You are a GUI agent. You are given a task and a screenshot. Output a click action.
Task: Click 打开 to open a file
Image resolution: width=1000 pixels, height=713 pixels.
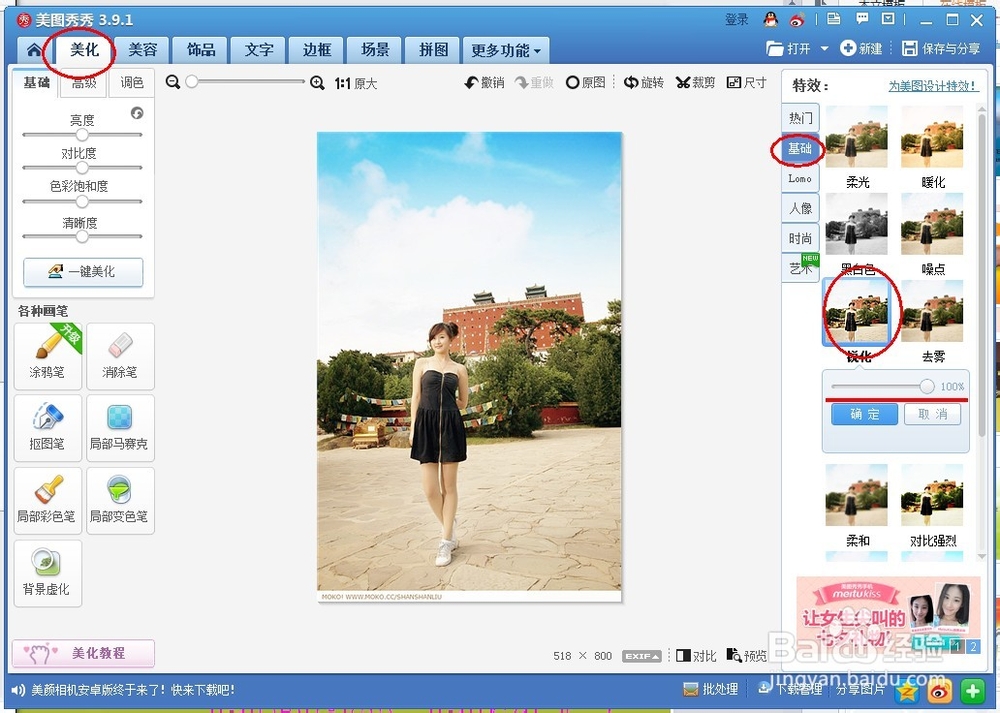click(x=788, y=48)
